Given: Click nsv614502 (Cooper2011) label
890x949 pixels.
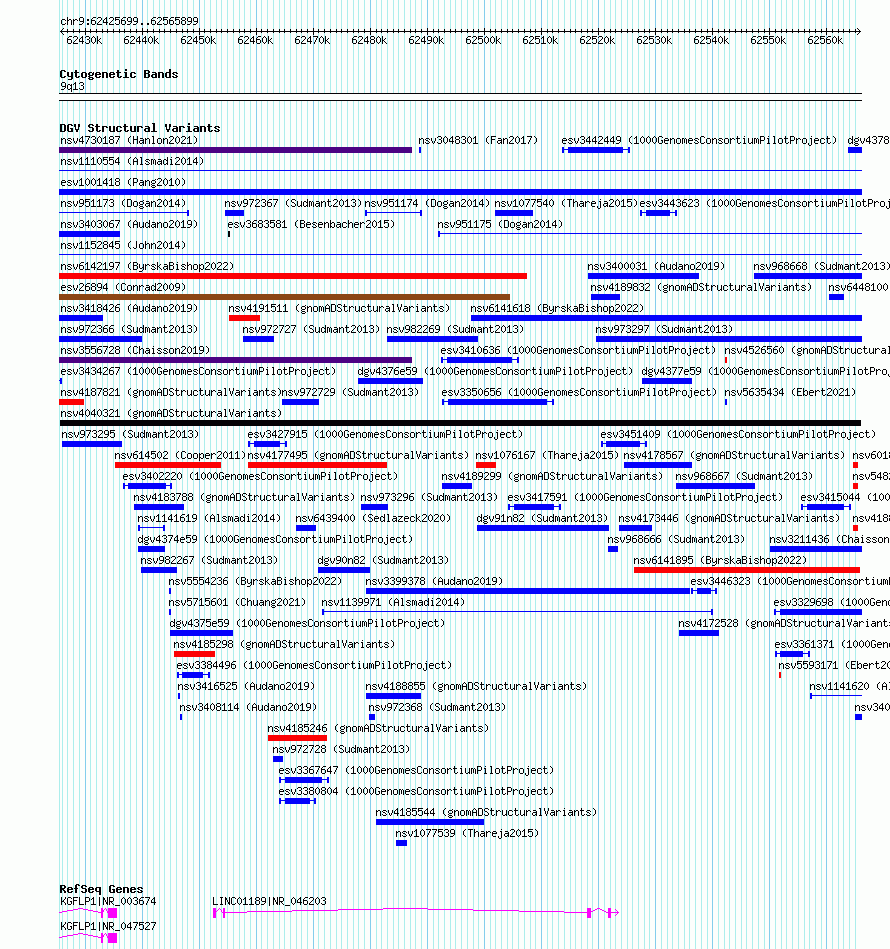Looking at the screenshot, I should (180, 455).
